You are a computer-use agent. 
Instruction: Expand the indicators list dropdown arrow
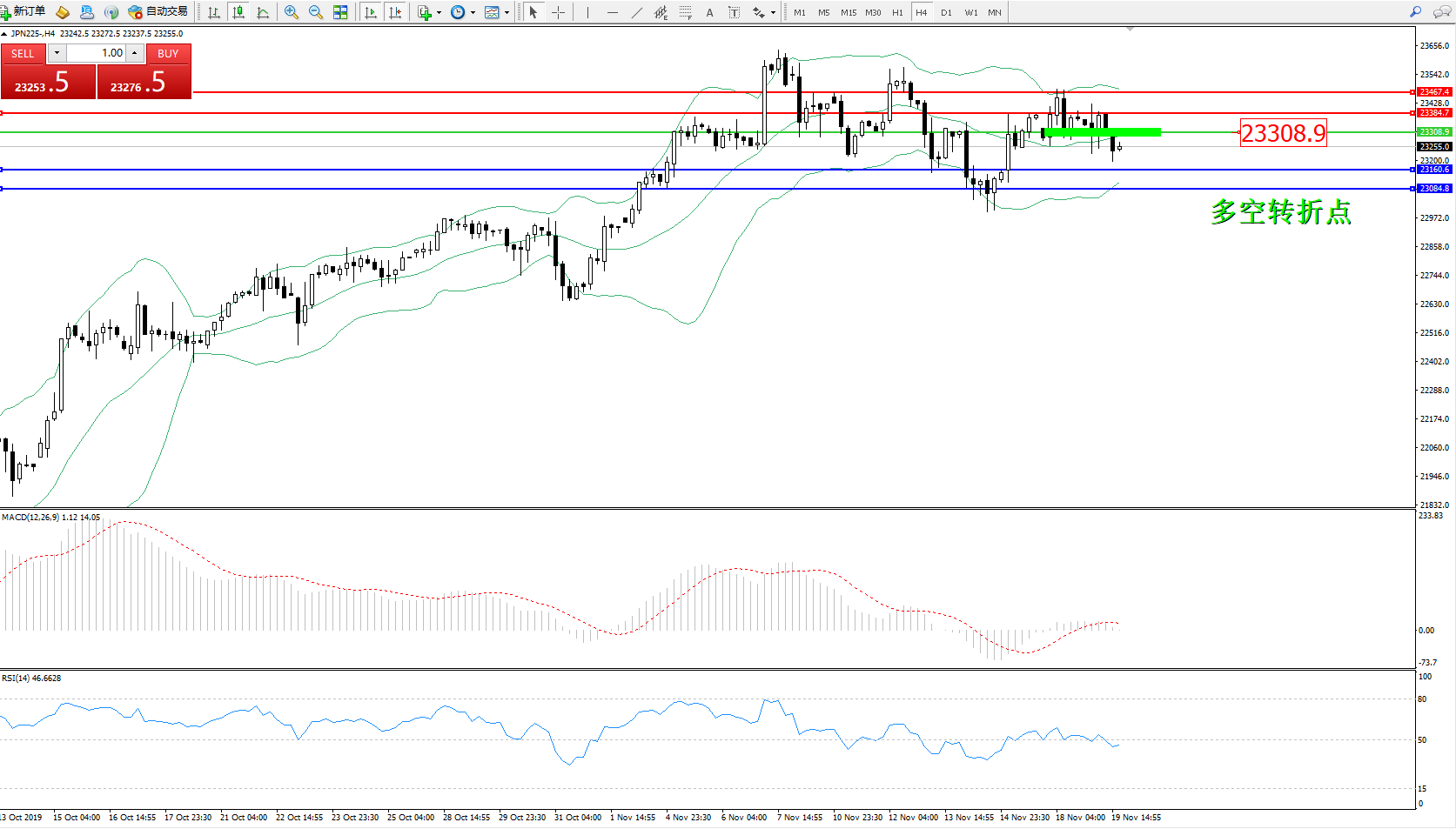coord(439,13)
